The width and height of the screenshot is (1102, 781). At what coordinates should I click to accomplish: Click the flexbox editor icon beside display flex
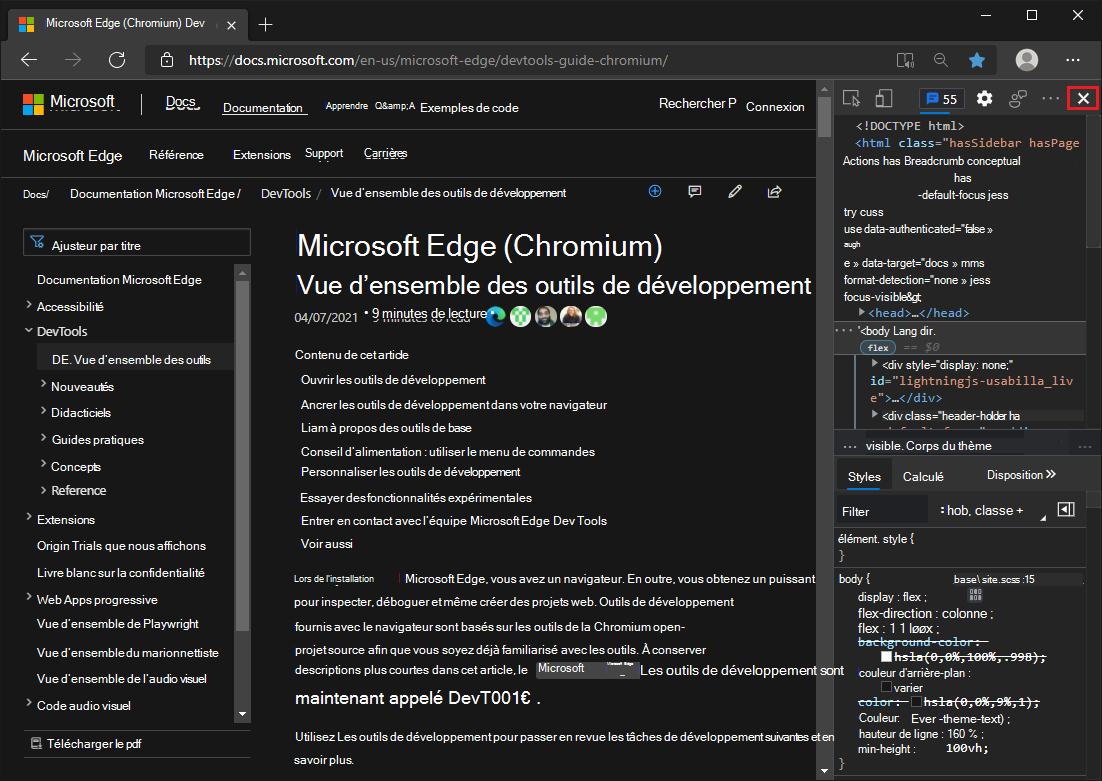click(975, 595)
